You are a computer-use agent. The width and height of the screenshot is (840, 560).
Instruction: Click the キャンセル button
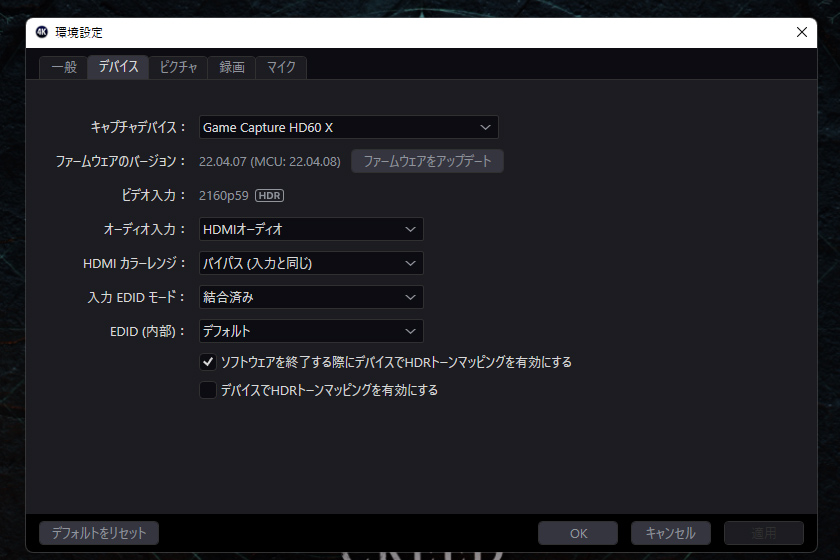(x=671, y=533)
